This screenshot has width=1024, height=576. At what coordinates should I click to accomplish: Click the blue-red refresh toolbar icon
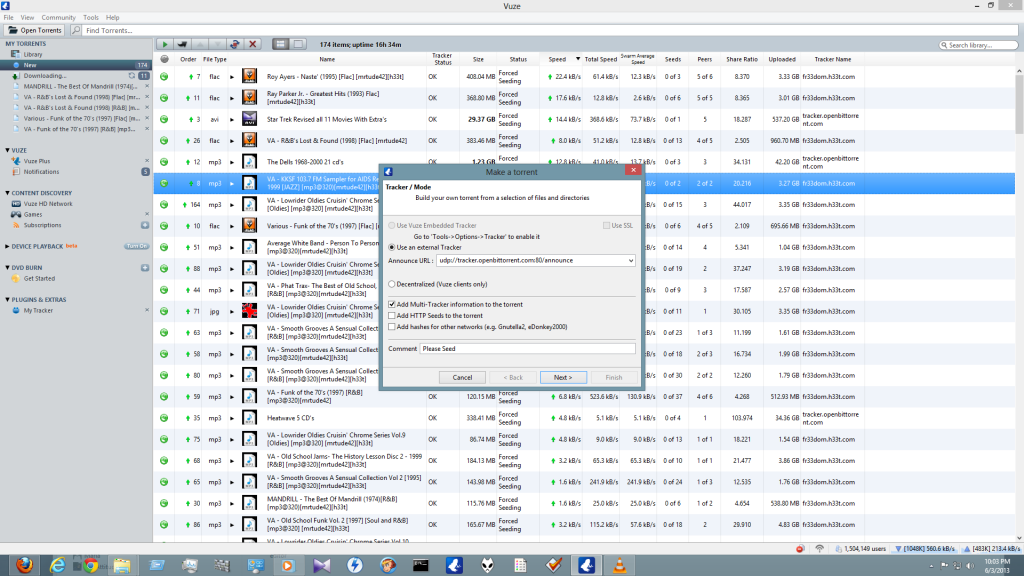coord(235,44)
